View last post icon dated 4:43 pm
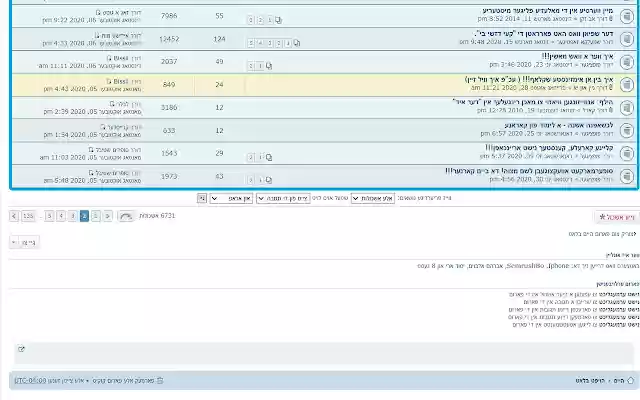This screenshot has height=400, width=640. coord(109,81)
